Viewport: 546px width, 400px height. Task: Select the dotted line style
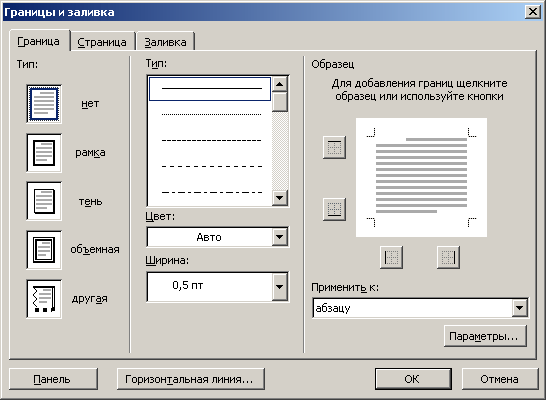[x=210, y=114]
